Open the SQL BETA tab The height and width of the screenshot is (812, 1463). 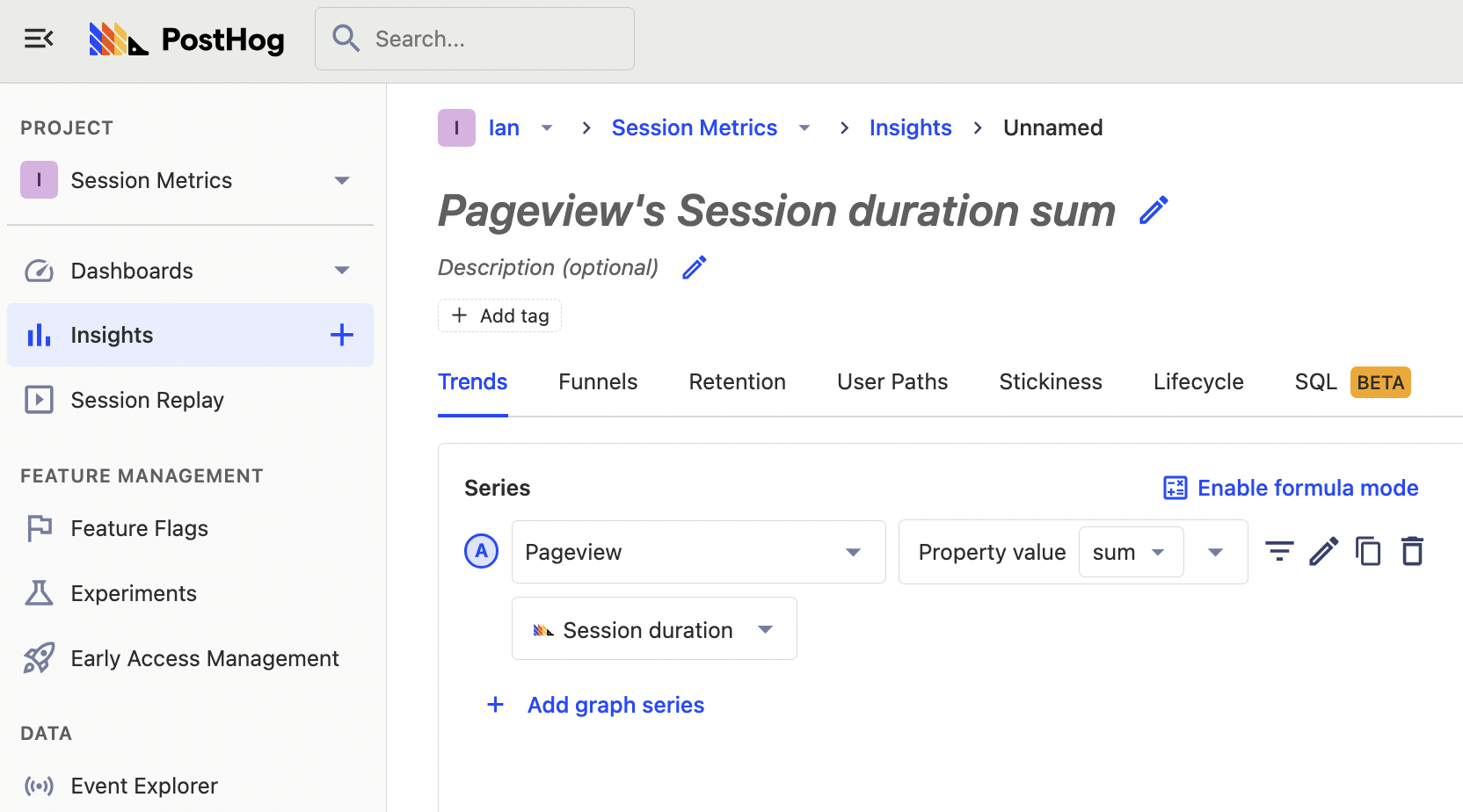point(1314,381)
